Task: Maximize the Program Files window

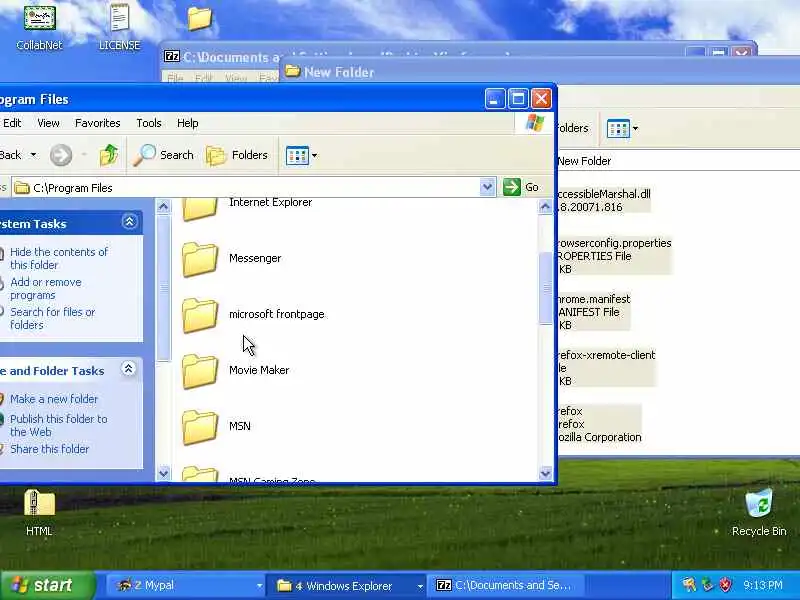Action: (x=518, y=98)
